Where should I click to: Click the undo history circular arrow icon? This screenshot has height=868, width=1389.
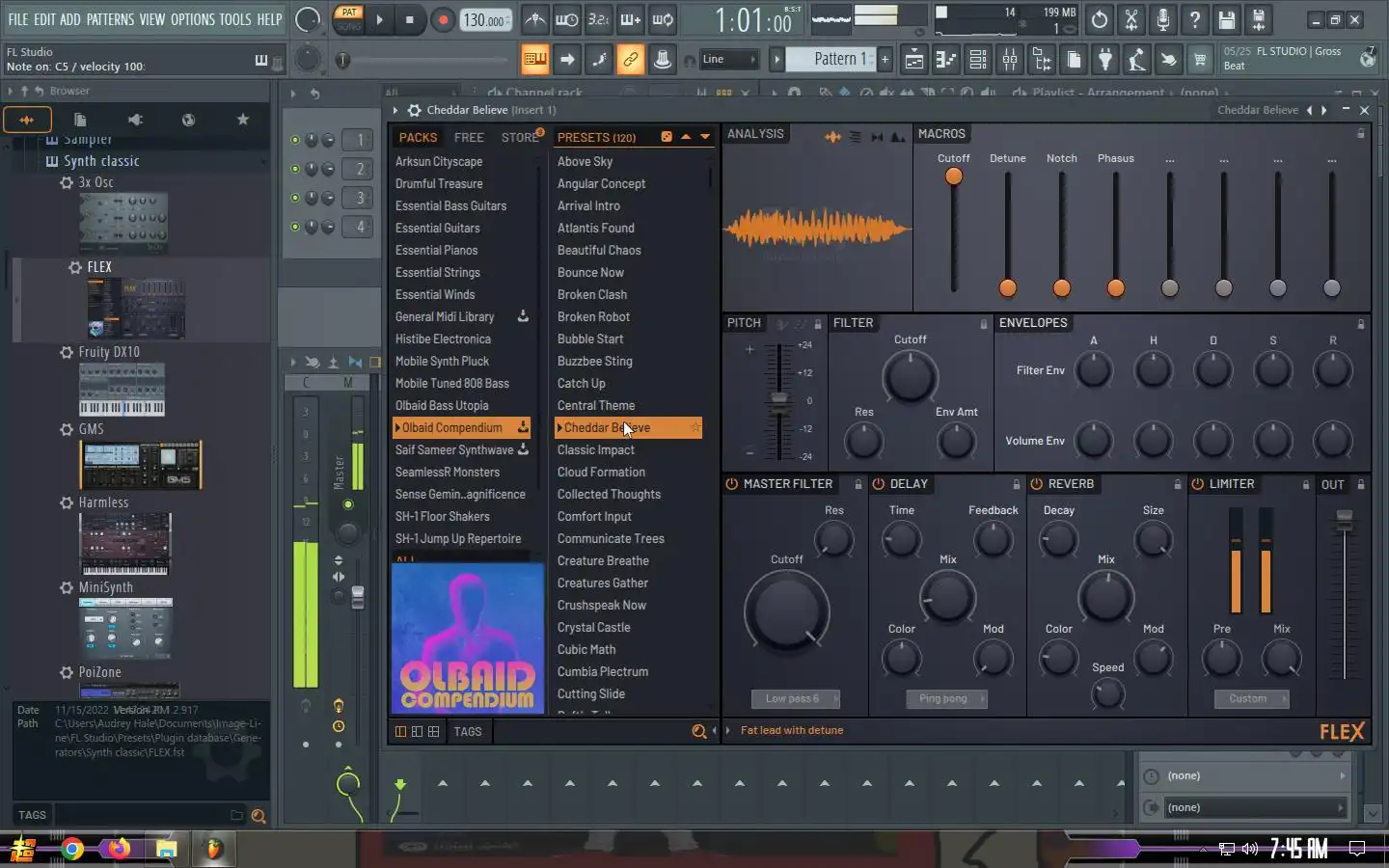[1099, 19]
